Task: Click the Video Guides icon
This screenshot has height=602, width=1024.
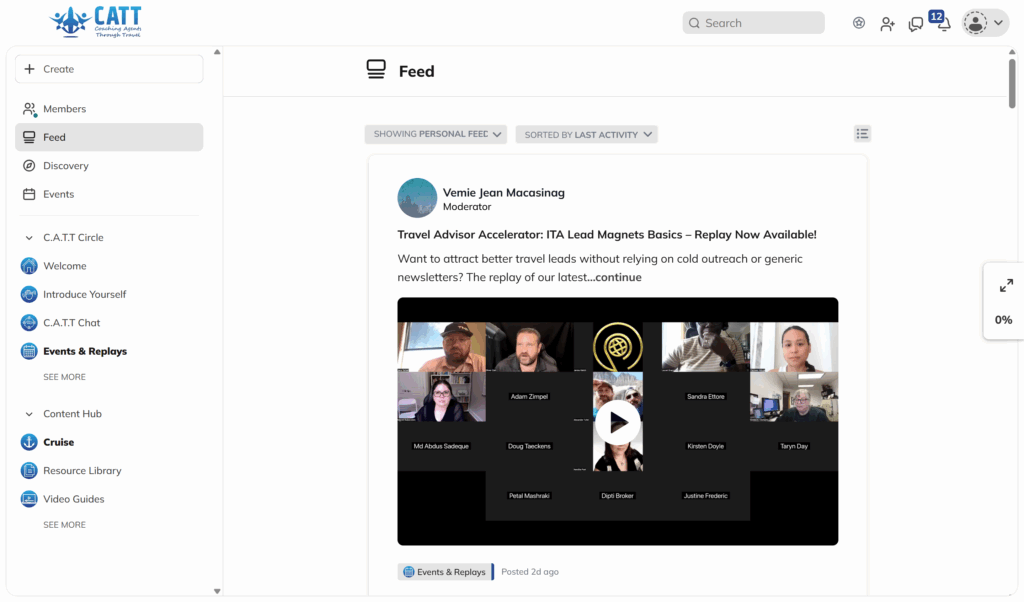Action: click(29, 499)
